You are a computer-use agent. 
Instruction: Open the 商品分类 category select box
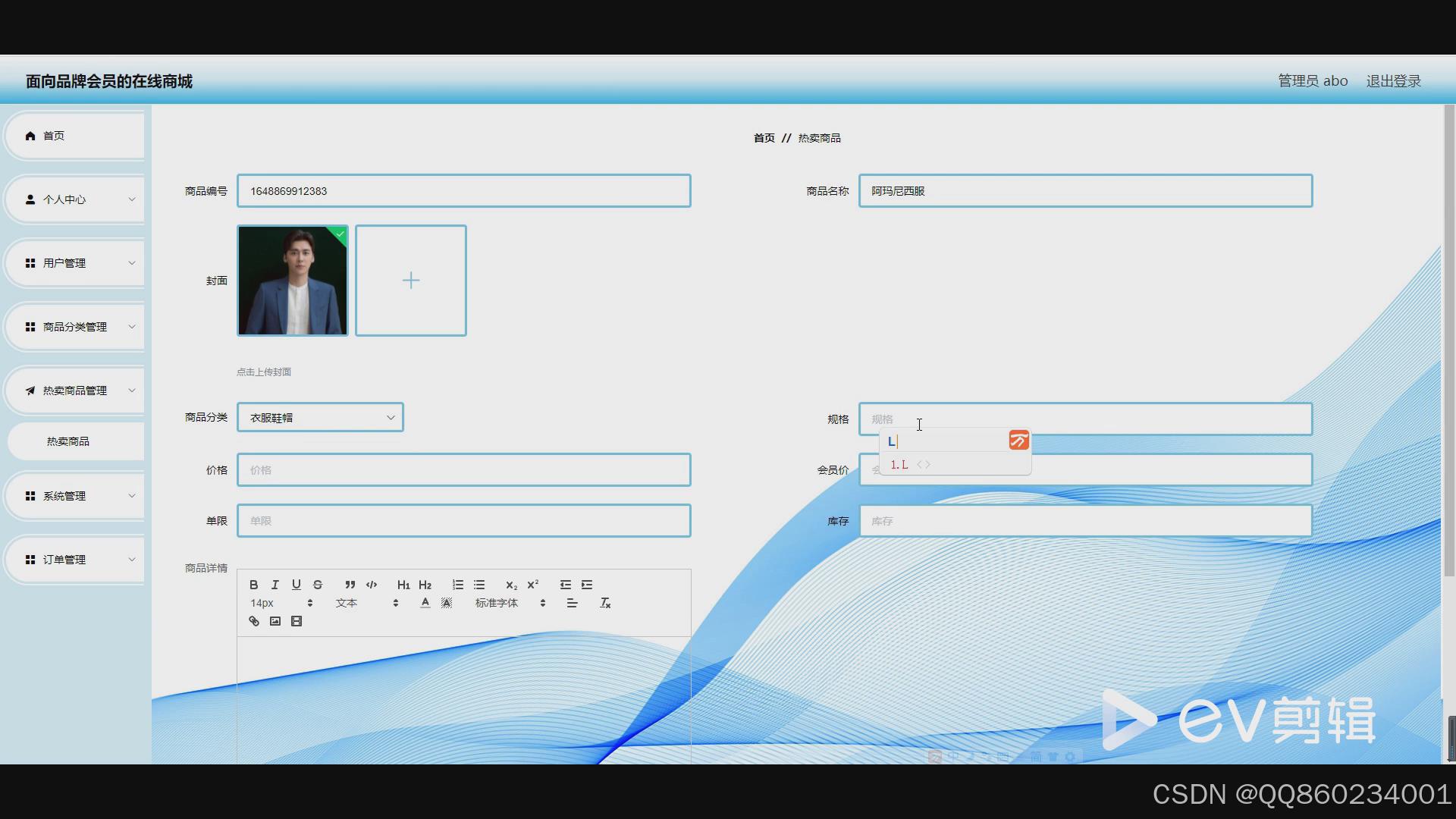click(x=320, y=417)
